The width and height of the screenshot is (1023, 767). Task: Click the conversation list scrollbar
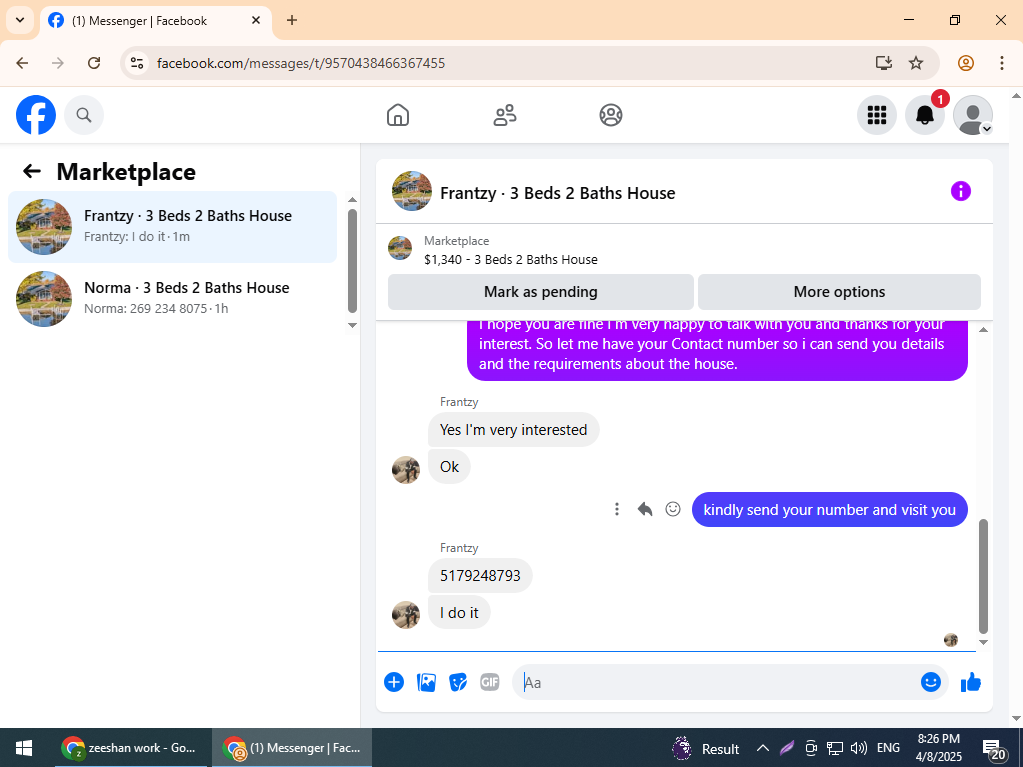click(x=352, y=261)
